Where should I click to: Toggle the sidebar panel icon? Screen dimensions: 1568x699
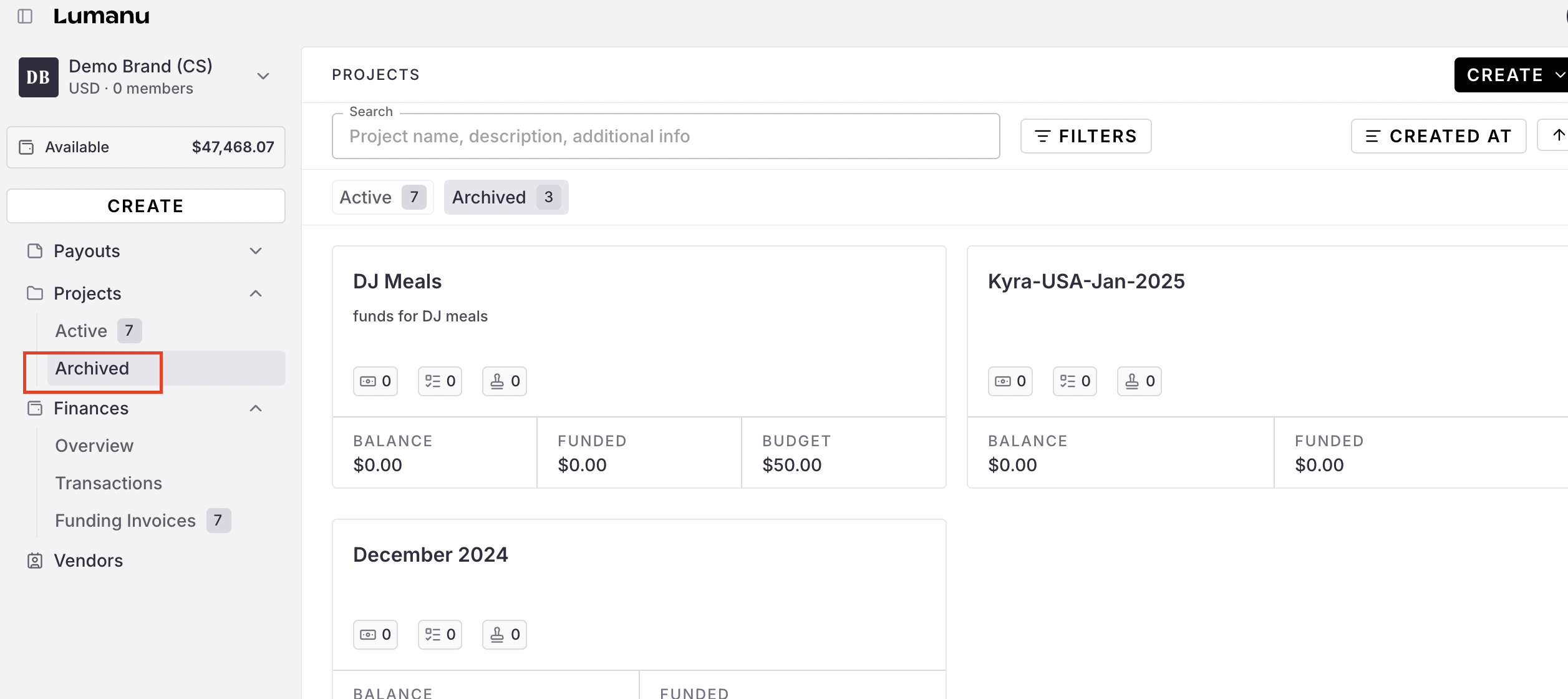(25, 16)
